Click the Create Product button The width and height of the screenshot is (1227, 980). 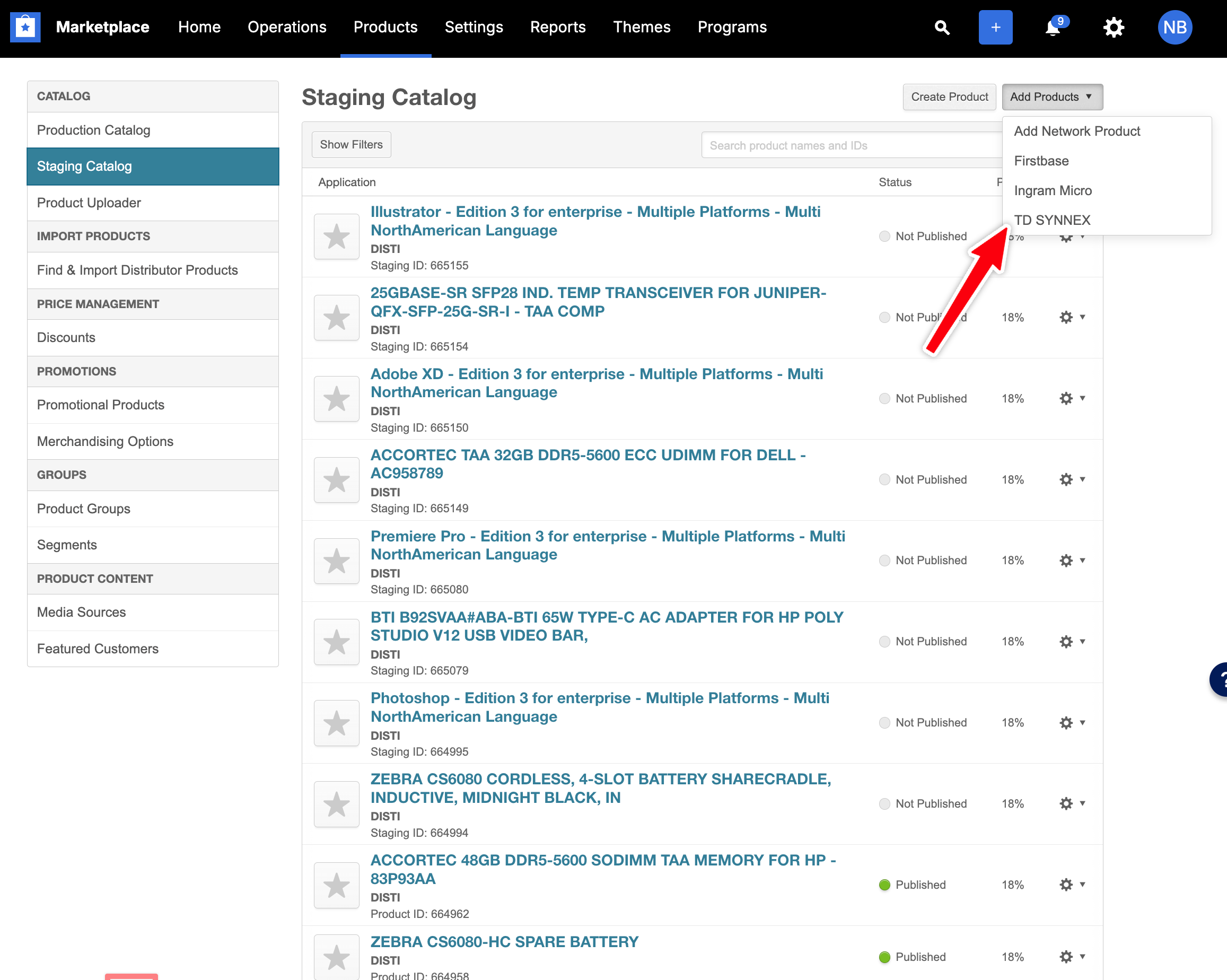pos(949,97)
